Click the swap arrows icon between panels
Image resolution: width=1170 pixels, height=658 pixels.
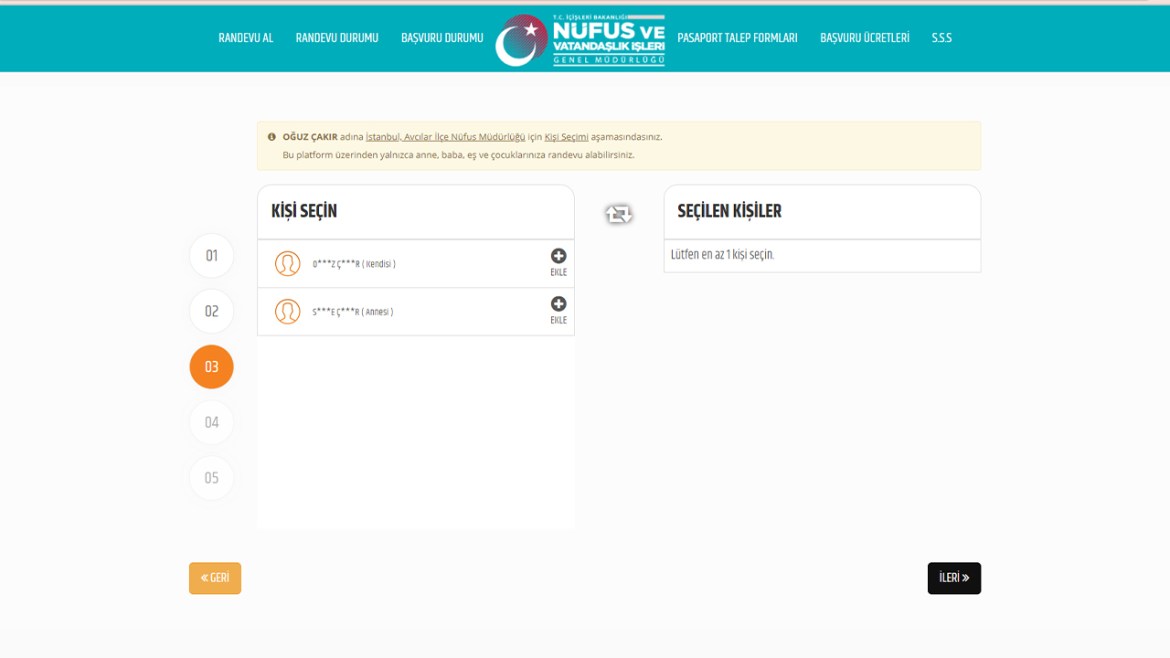(618, 214)
